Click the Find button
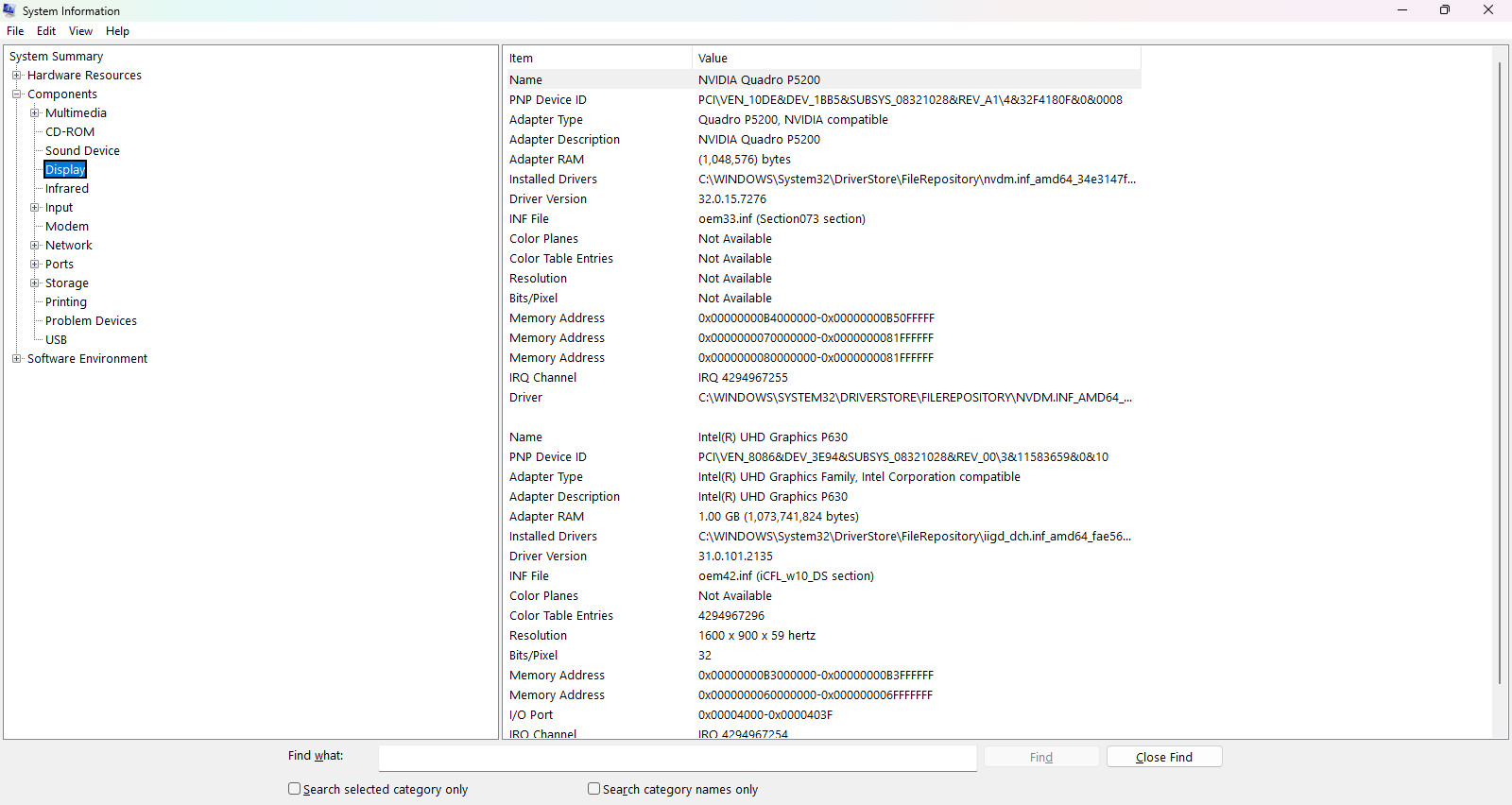The width and height of the screenshot is (1512, 805). 1041,757
